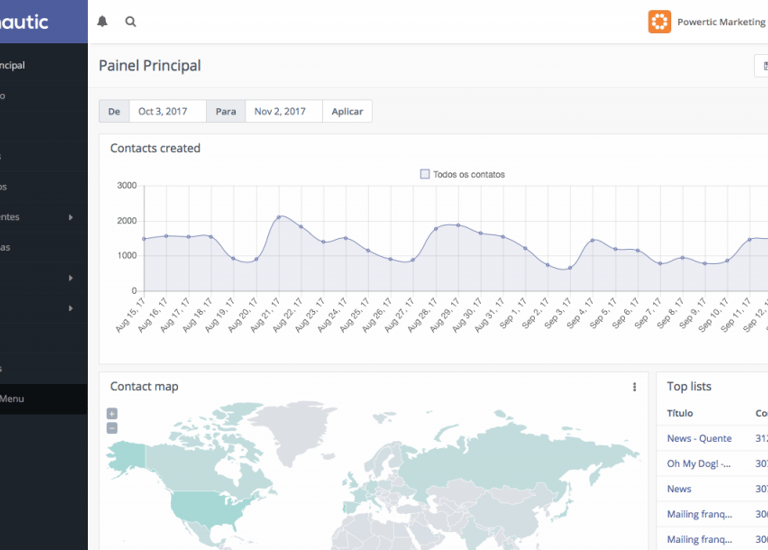Expand the third sidebar submenu arrow
This screenshot has width=768, height=550.
71,308
